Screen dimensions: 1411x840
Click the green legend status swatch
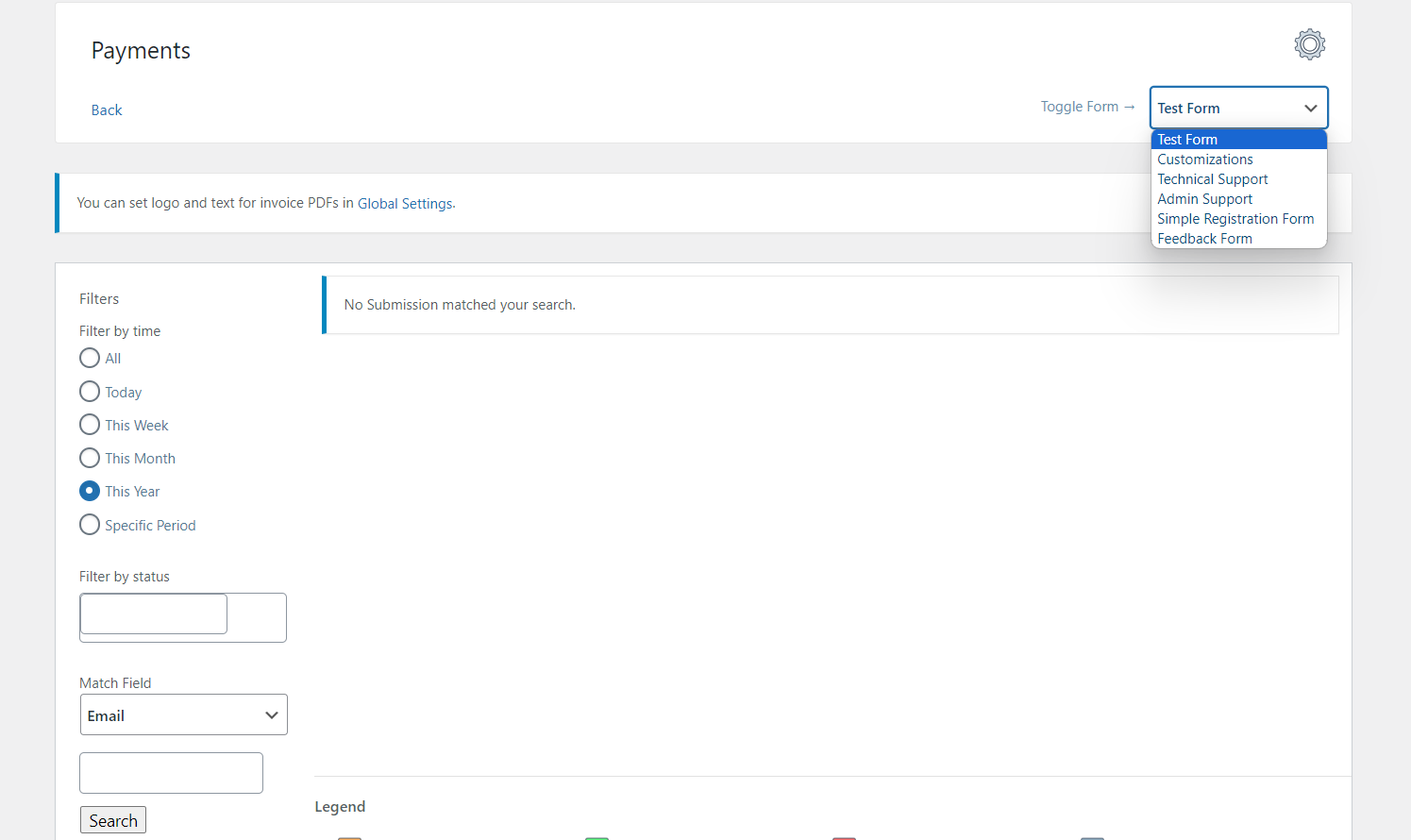point(596,837)
